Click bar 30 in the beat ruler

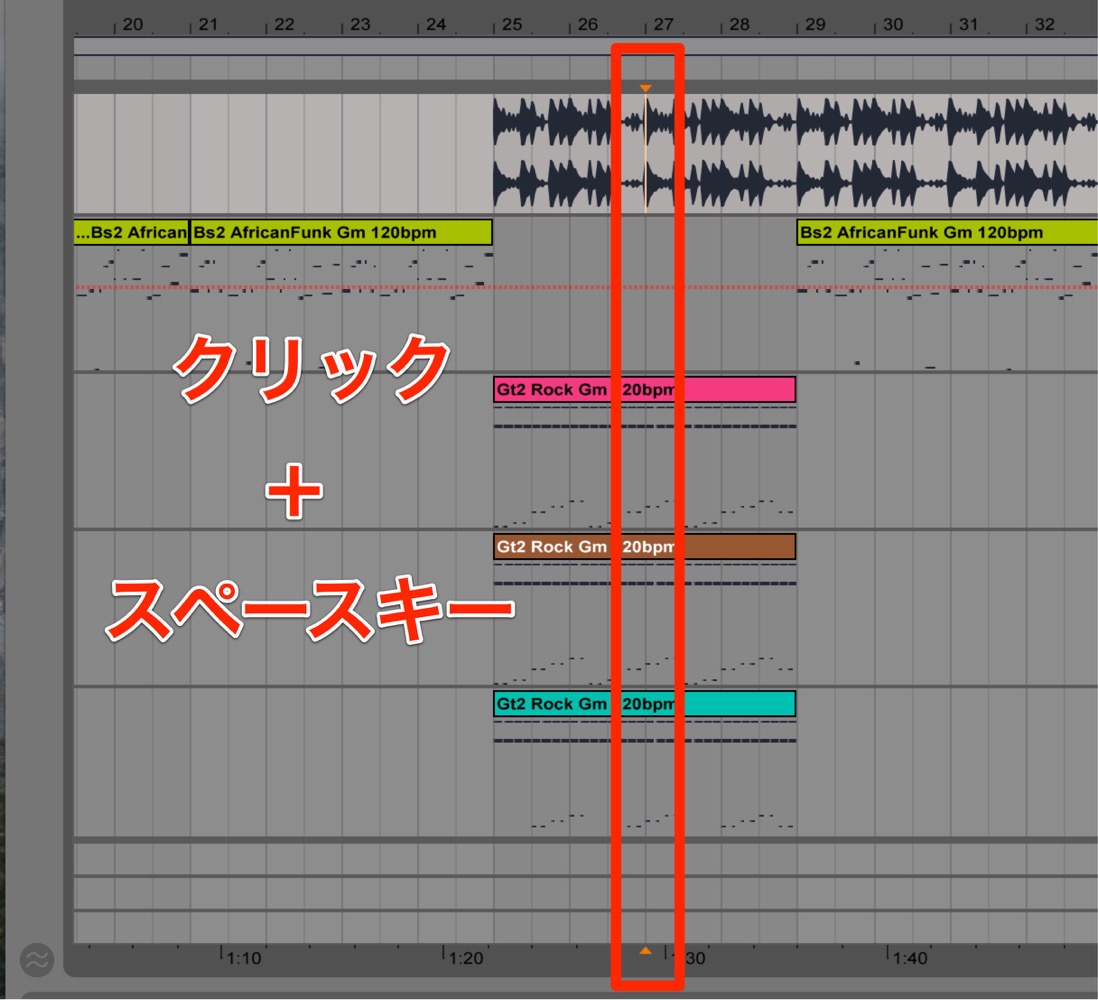click(x=893, y=25)
